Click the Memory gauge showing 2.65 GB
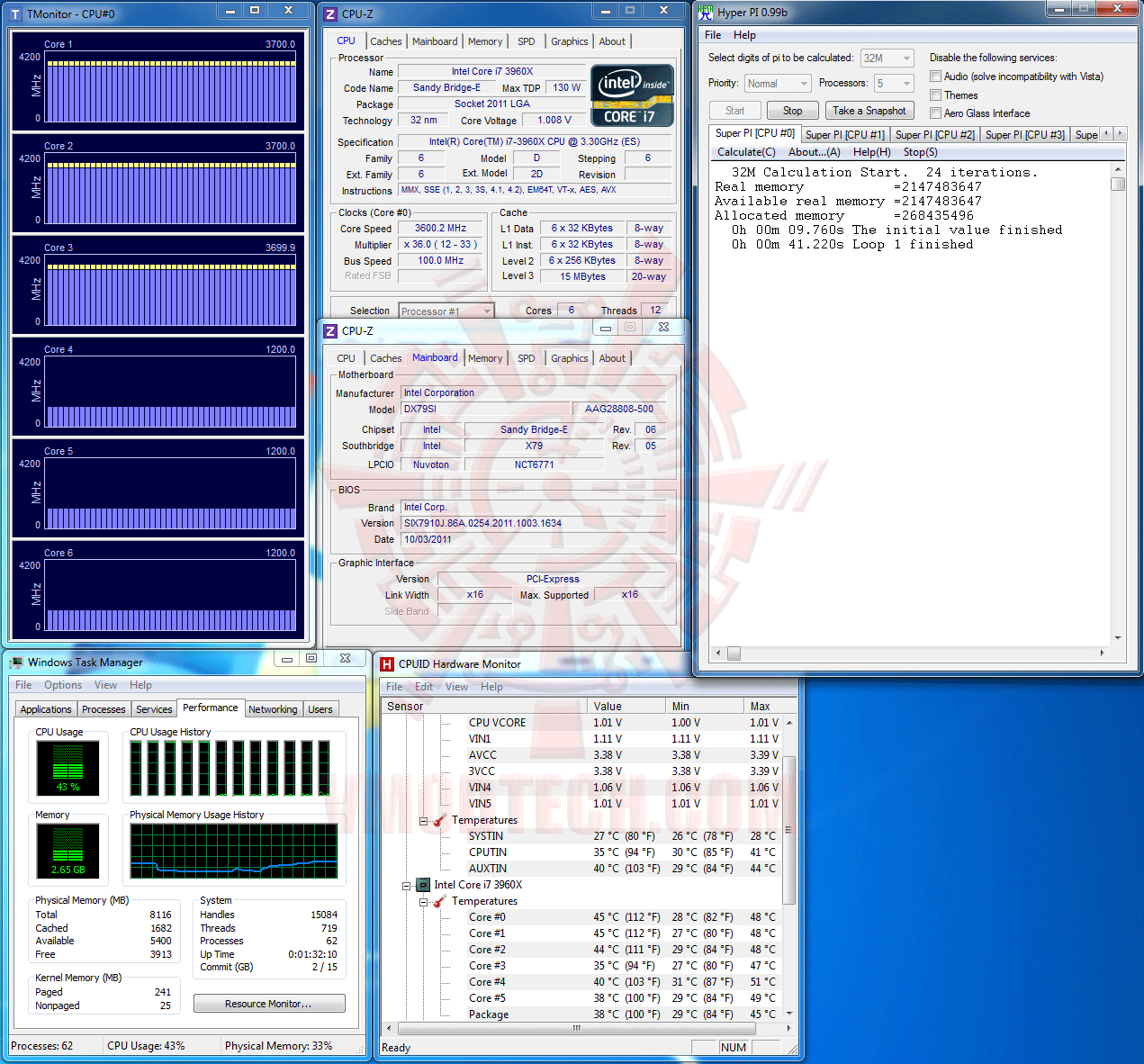The height and width of the screenshot is (1064, 1144). (x=68, y=851)
